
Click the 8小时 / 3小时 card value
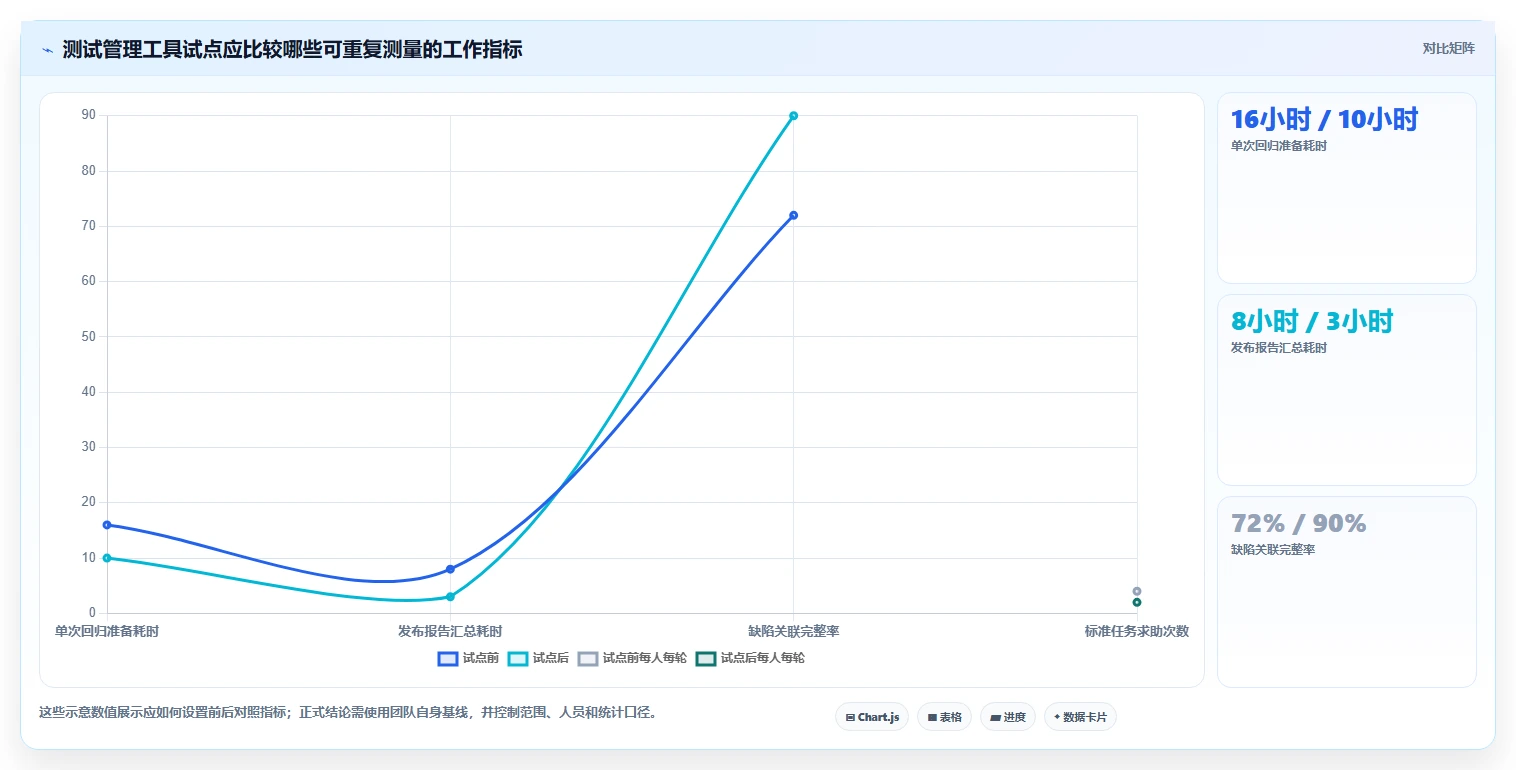pos(1311,322)
